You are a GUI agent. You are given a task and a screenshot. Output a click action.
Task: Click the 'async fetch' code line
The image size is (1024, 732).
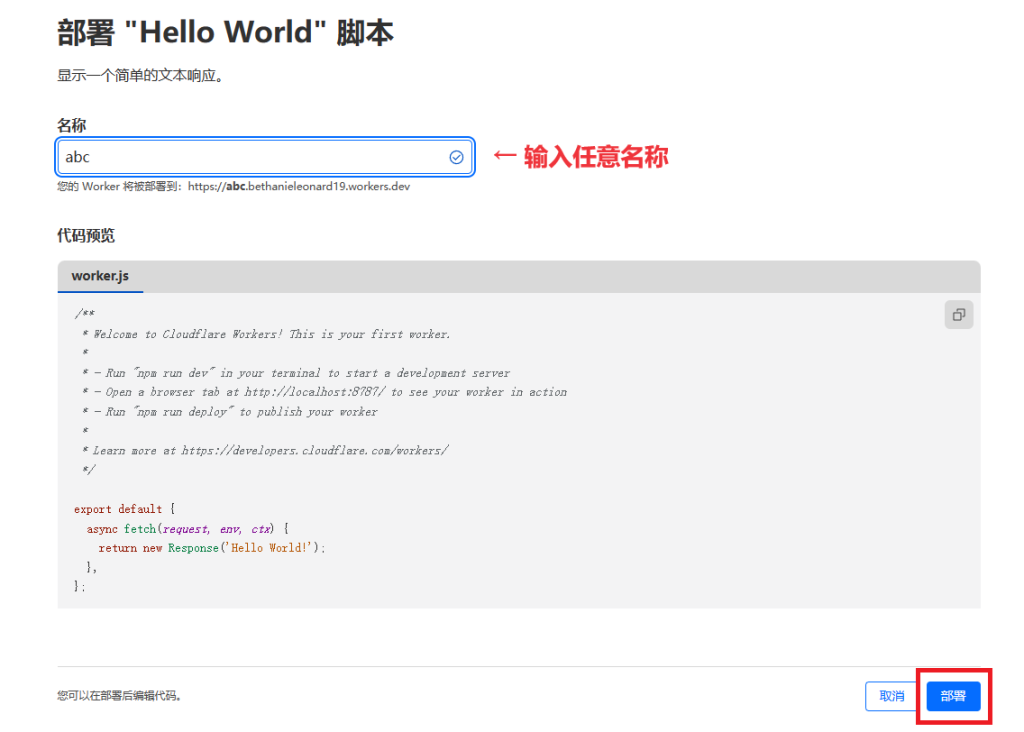(187, 528)
